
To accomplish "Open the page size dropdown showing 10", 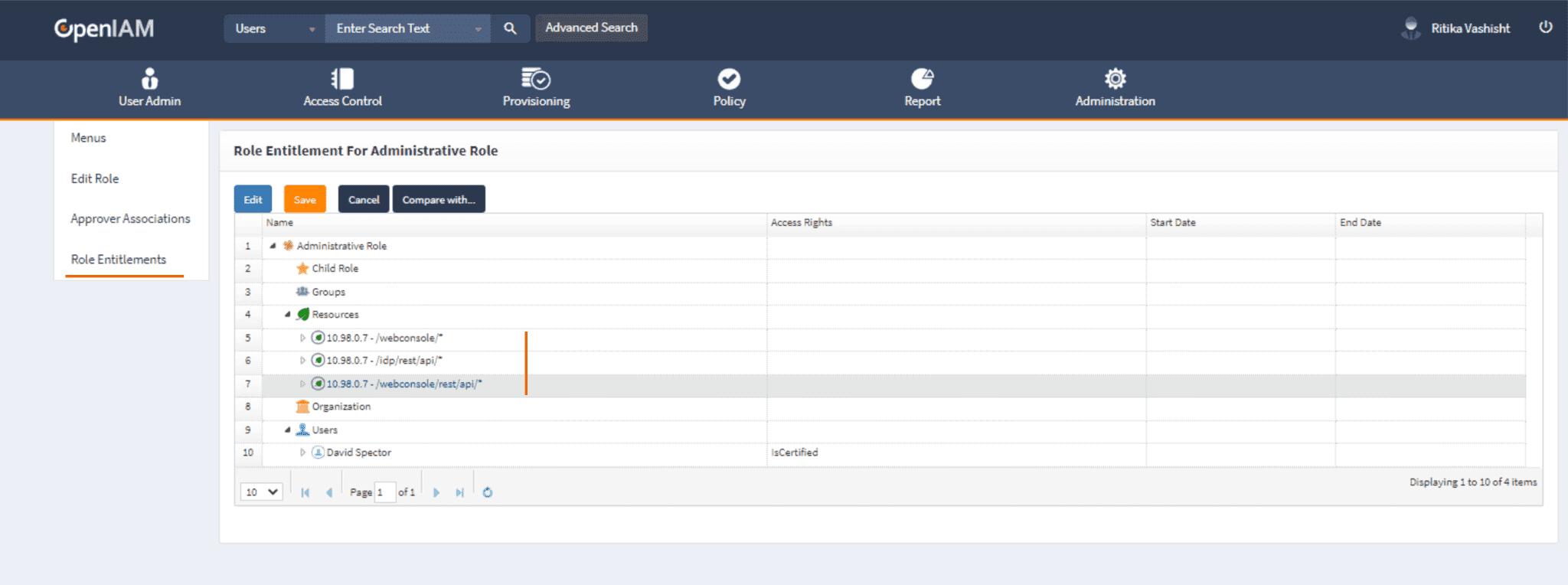I will (x=261, y=492).
